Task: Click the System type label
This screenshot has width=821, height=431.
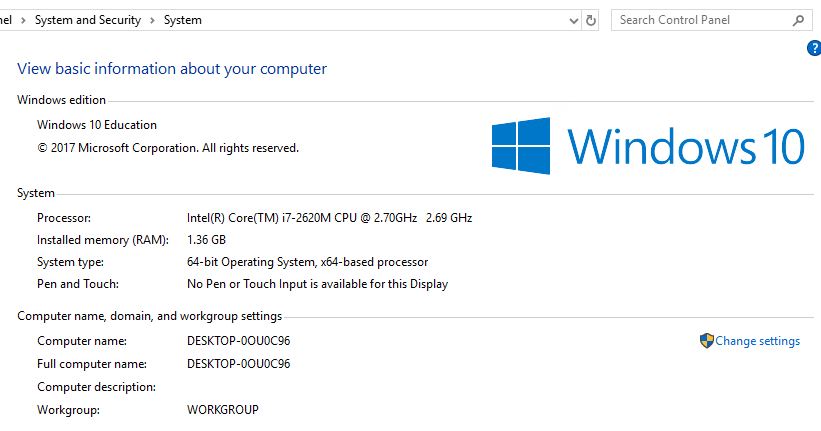Action: [x=70, y=262]
